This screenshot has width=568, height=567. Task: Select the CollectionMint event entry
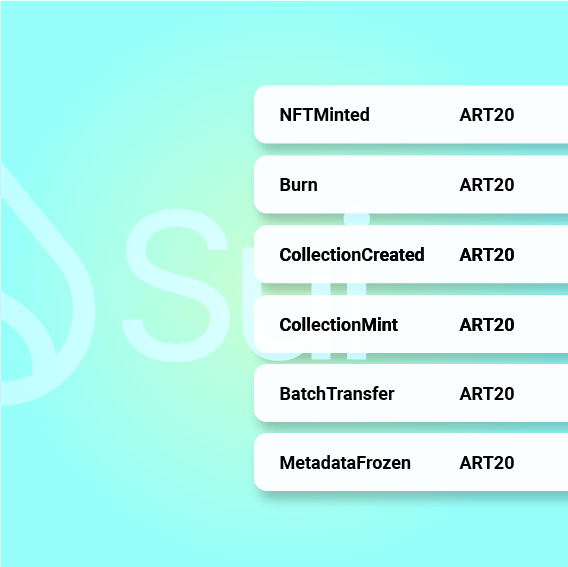(411, 324)
